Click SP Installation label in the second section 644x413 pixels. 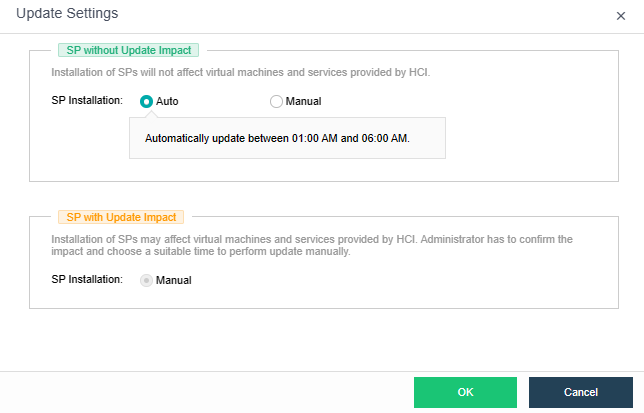(87, 280)
